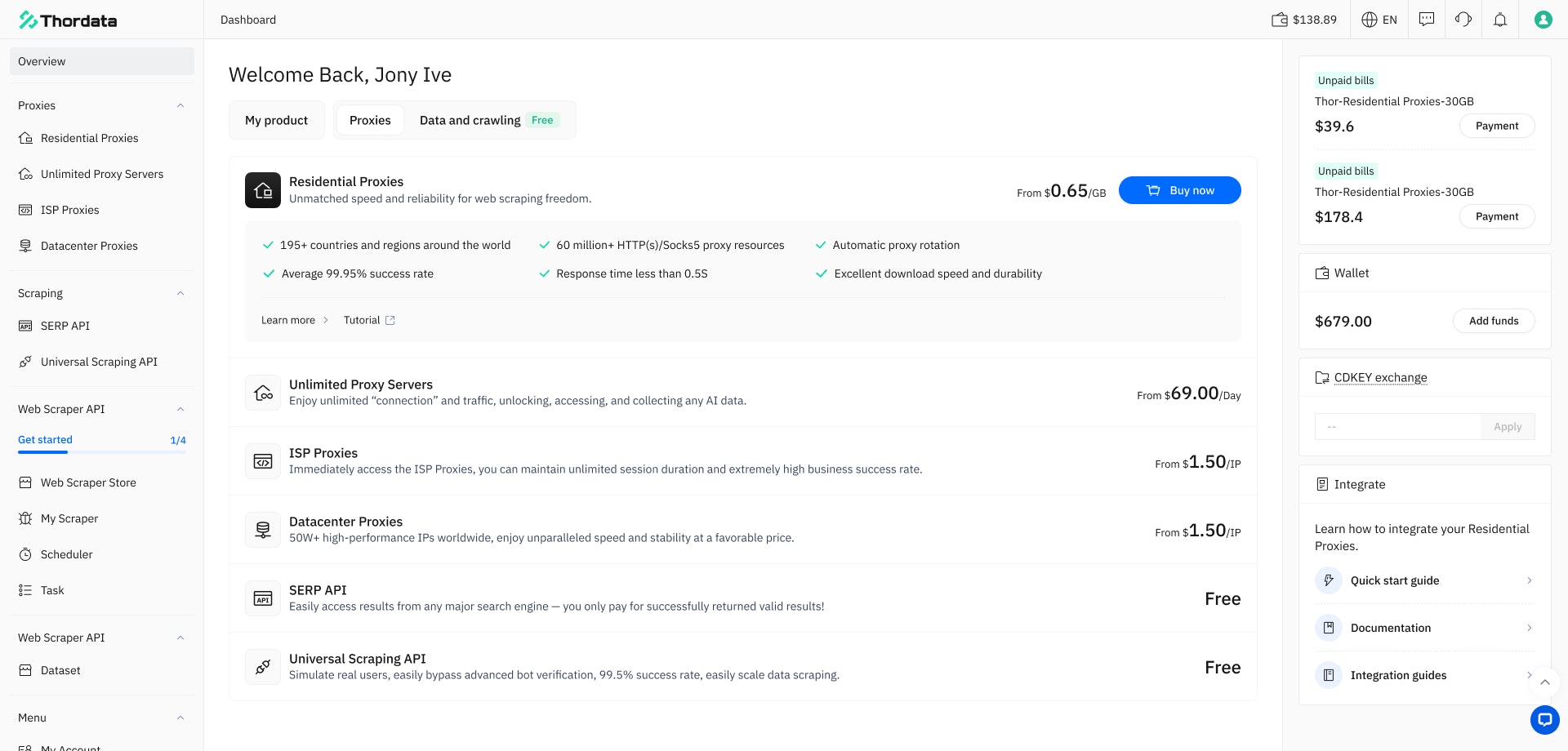Image resolution: width=1568 pixels, height=751 pixels.
Task: Open Integration guides link
Action: pyautogui.click(x=1424, y=675)
